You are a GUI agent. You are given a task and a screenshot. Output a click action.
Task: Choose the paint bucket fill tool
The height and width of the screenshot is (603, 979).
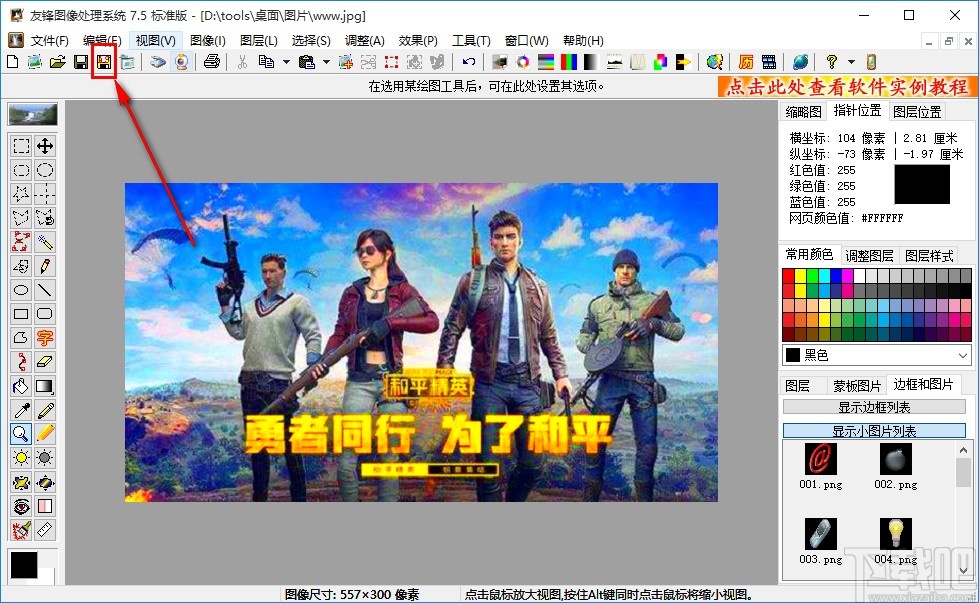coord(21,386)
